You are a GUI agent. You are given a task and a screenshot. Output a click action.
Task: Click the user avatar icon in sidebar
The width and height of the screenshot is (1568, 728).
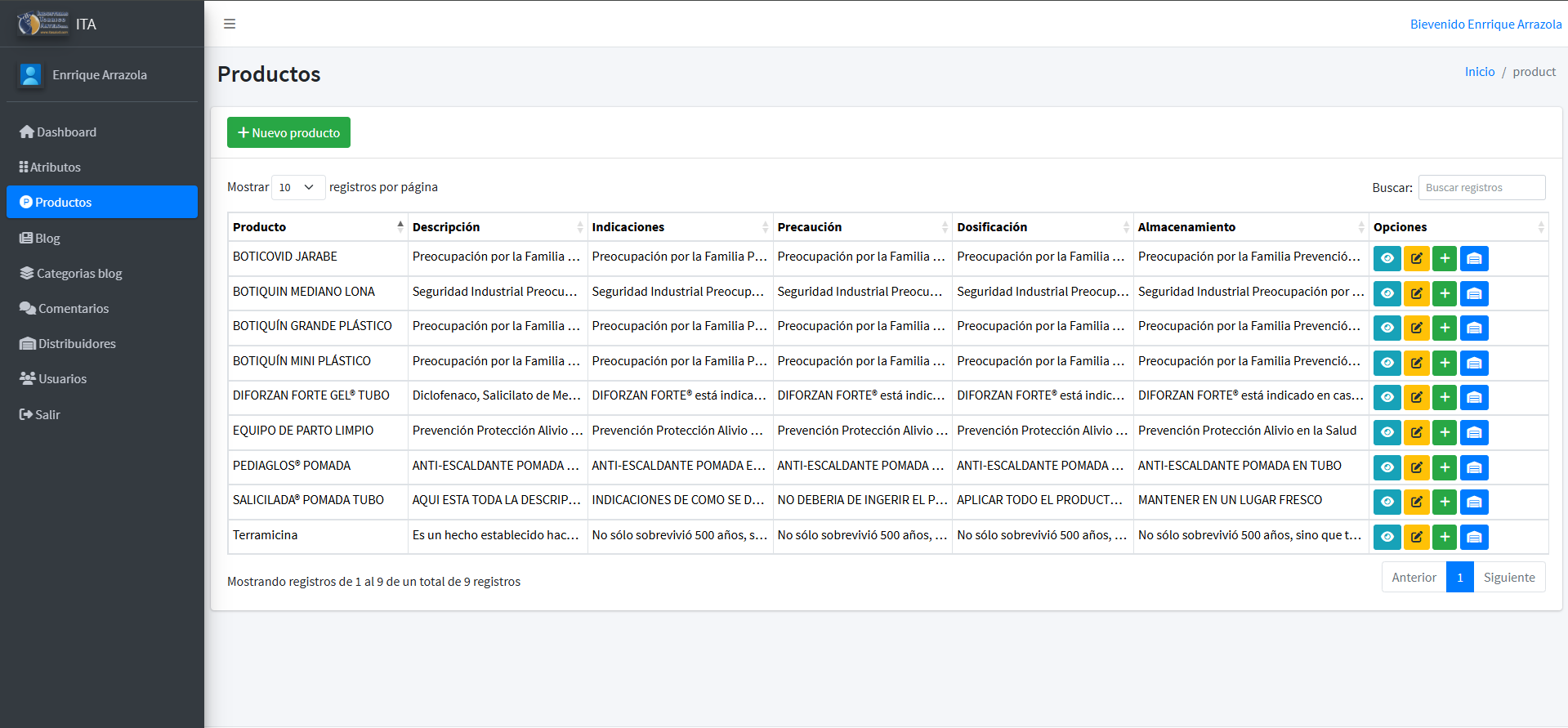click(30, 75)
